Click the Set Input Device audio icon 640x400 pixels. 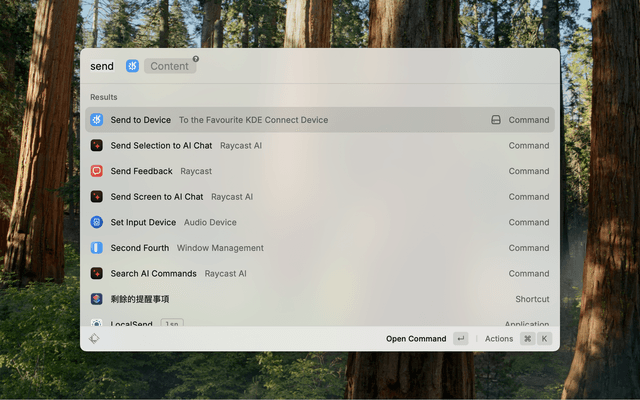(97, 222)
